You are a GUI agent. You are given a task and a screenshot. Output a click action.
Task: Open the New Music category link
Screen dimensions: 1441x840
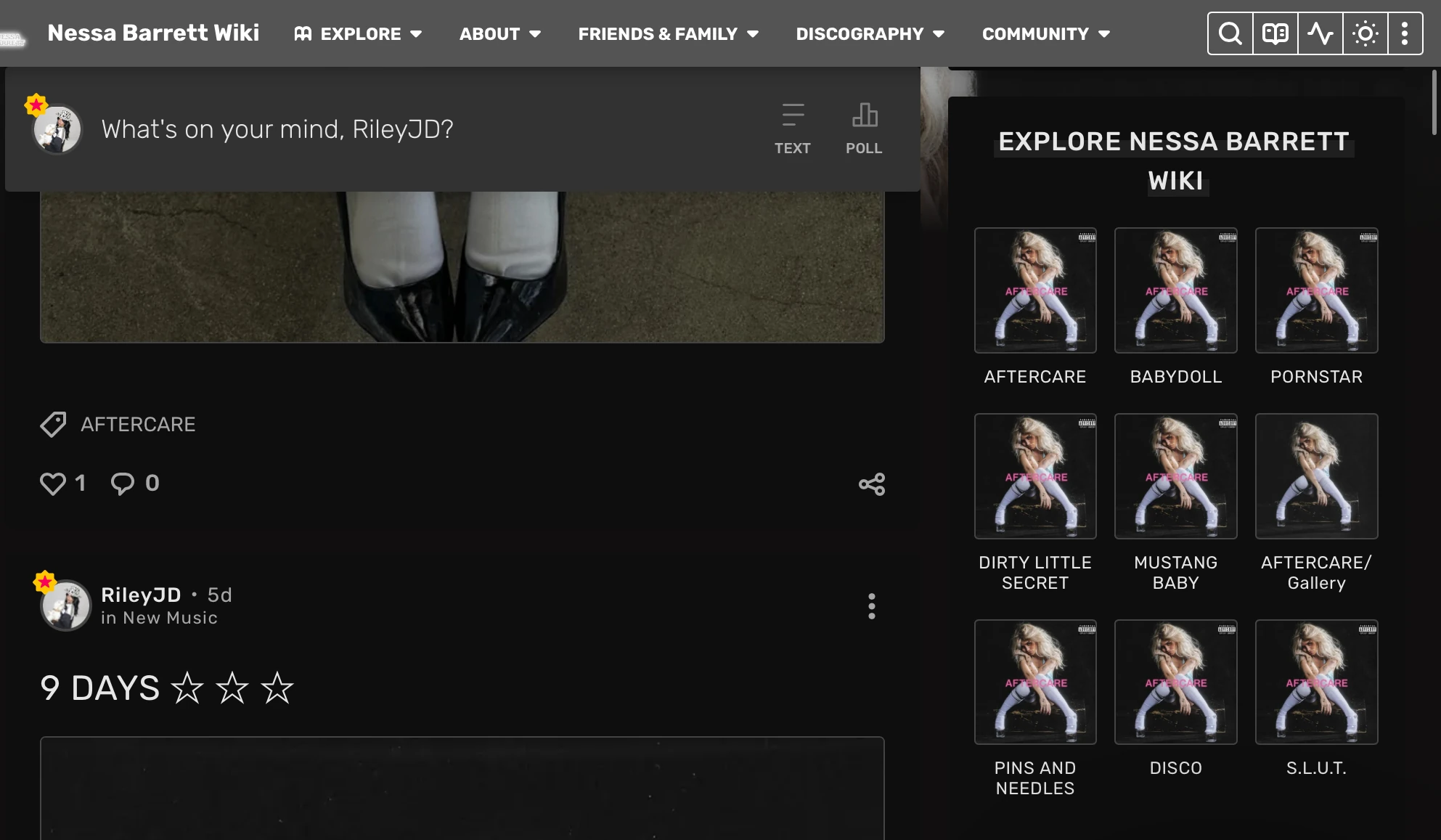[170, 618]
